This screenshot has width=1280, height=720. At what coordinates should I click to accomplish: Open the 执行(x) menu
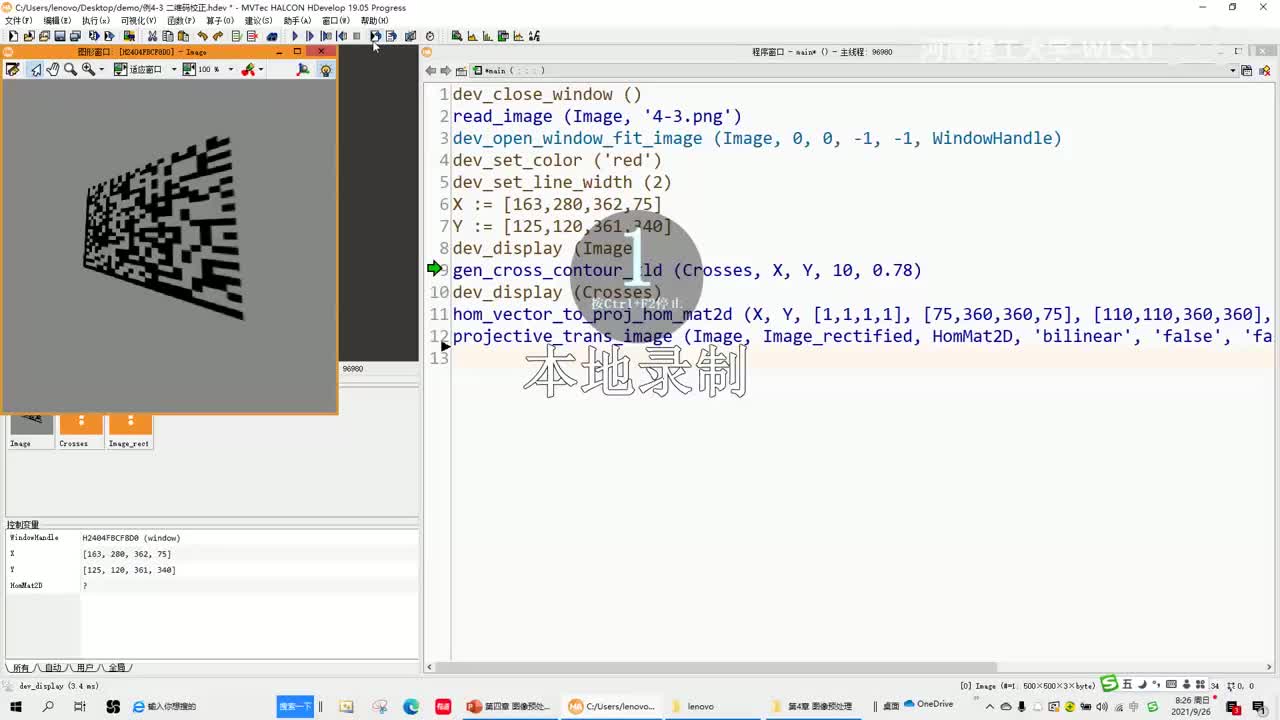tap(96, 20)
